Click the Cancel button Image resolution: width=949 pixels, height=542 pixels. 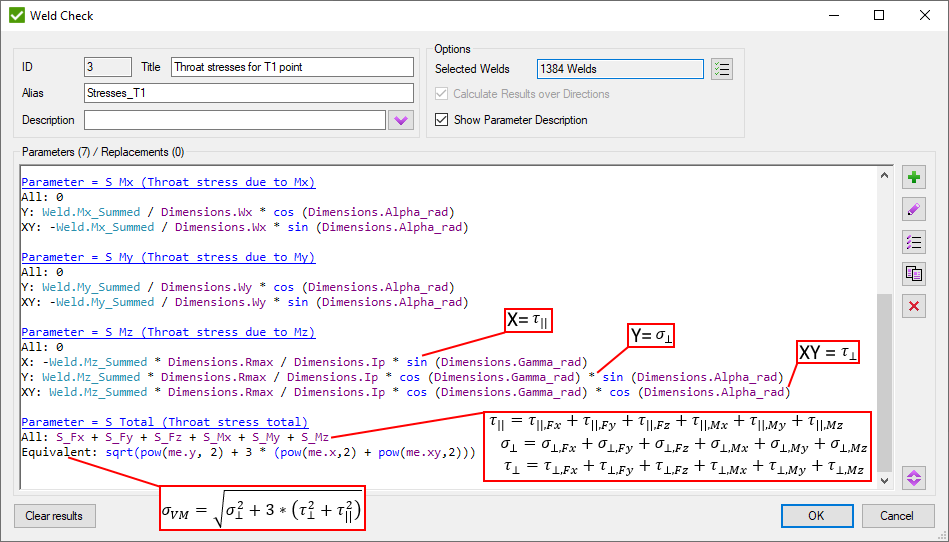pos(897,516)
